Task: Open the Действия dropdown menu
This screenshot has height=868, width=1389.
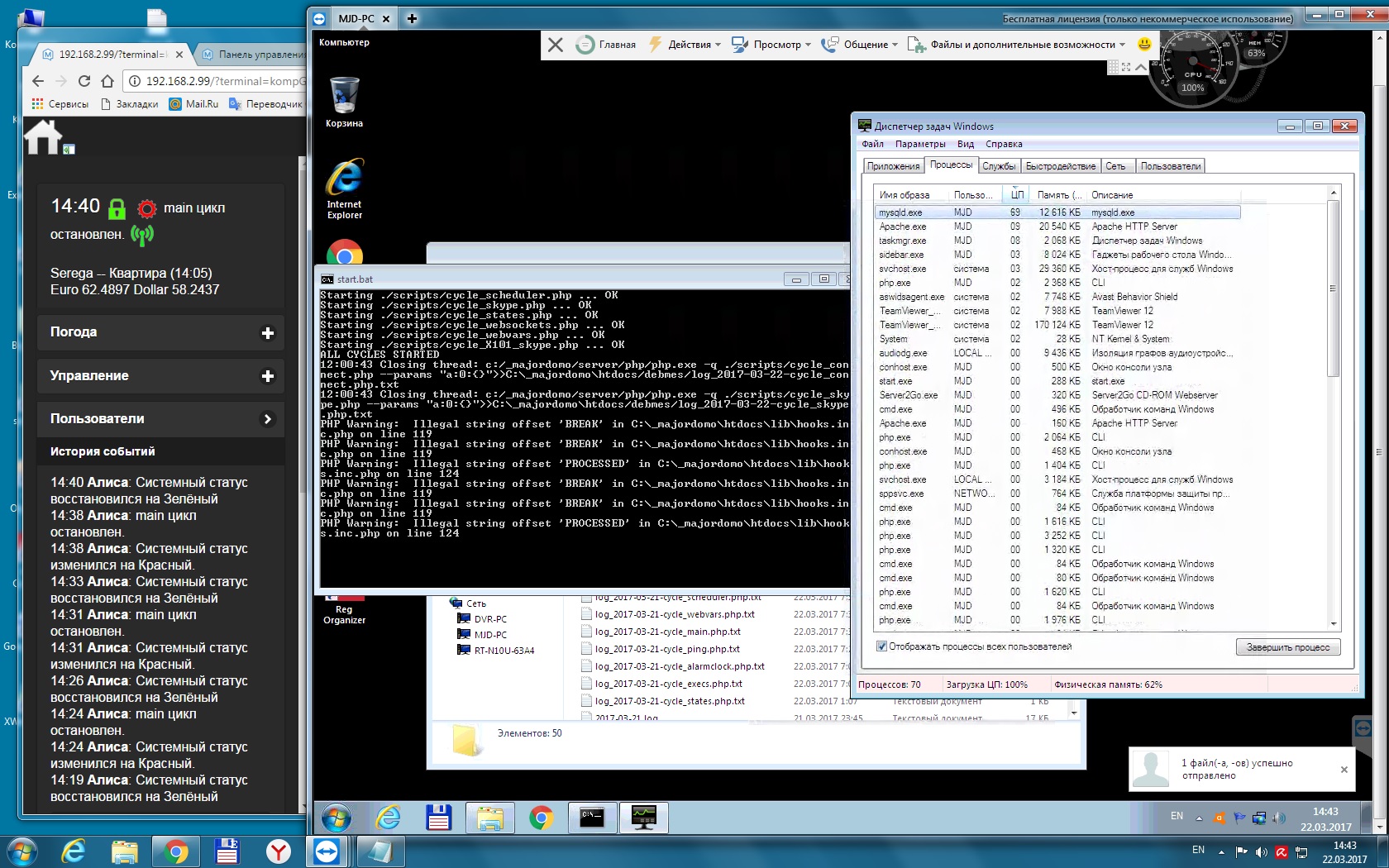Action: [685, 45]
